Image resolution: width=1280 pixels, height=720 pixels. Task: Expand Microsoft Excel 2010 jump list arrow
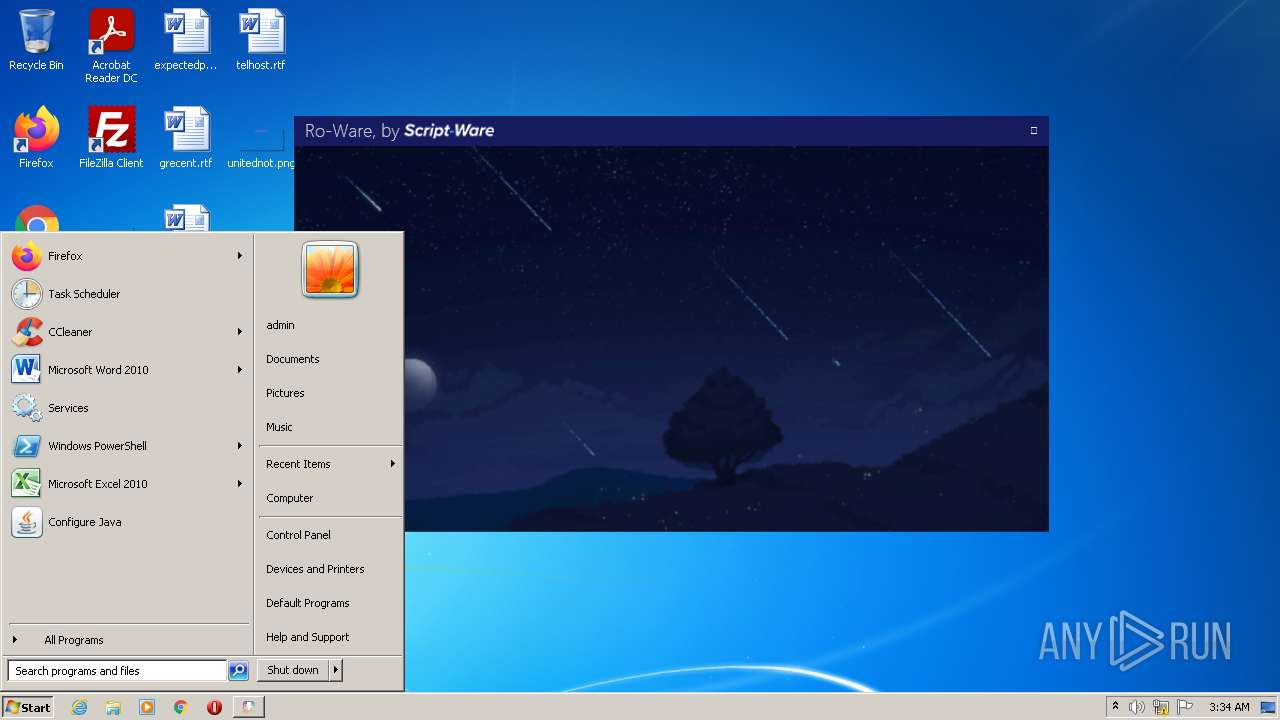point(240,484)
